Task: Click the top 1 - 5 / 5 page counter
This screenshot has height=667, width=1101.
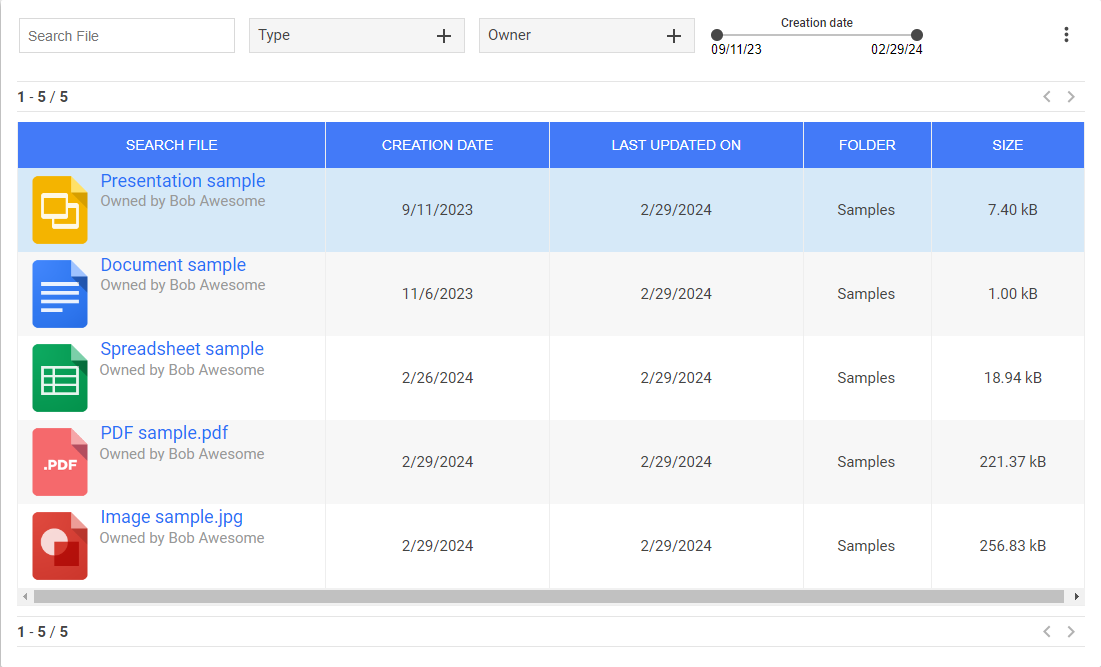Action: pyautogui.click(x=43, y=97)
